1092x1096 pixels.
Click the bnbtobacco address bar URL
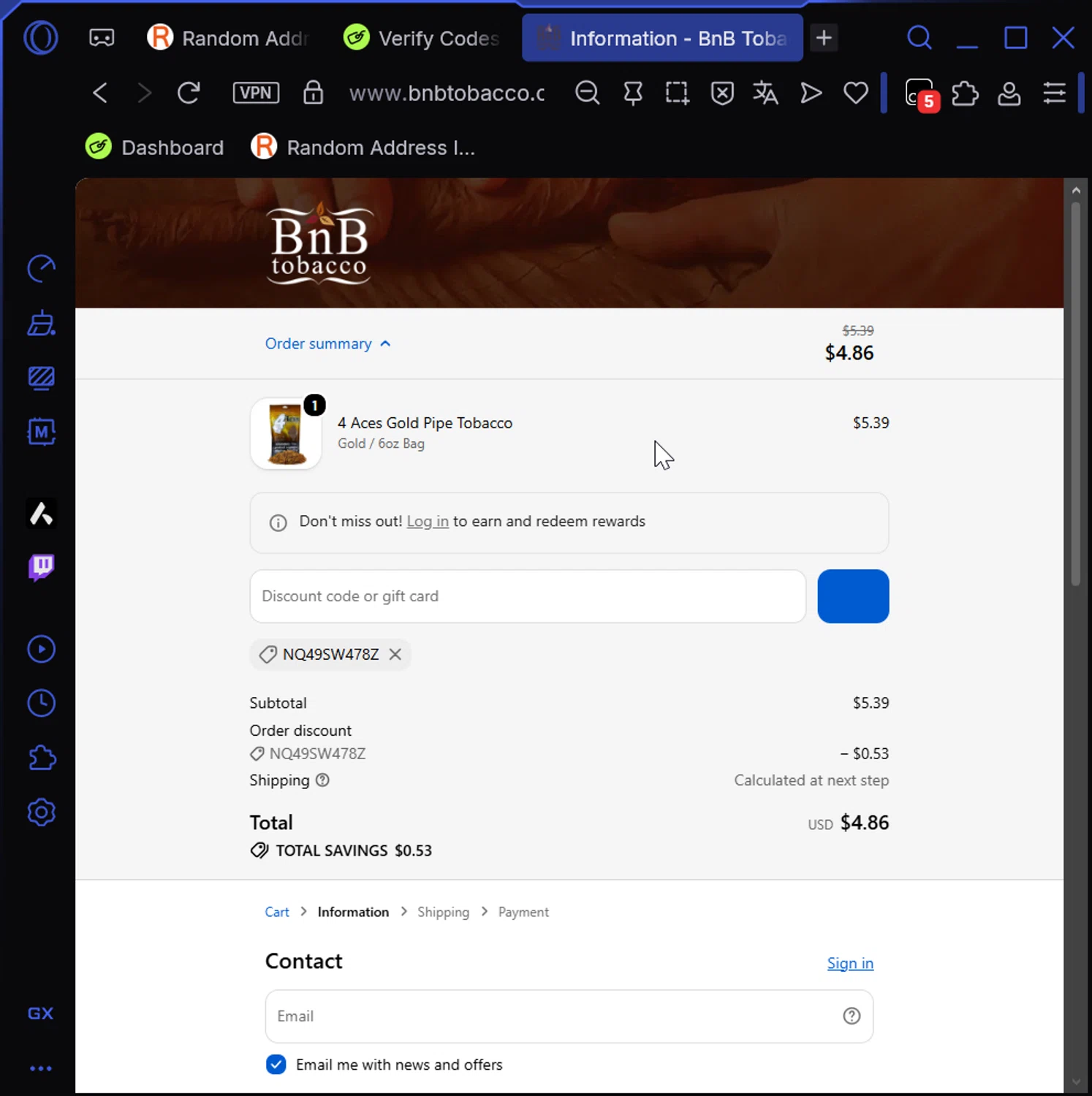(447, 93)
